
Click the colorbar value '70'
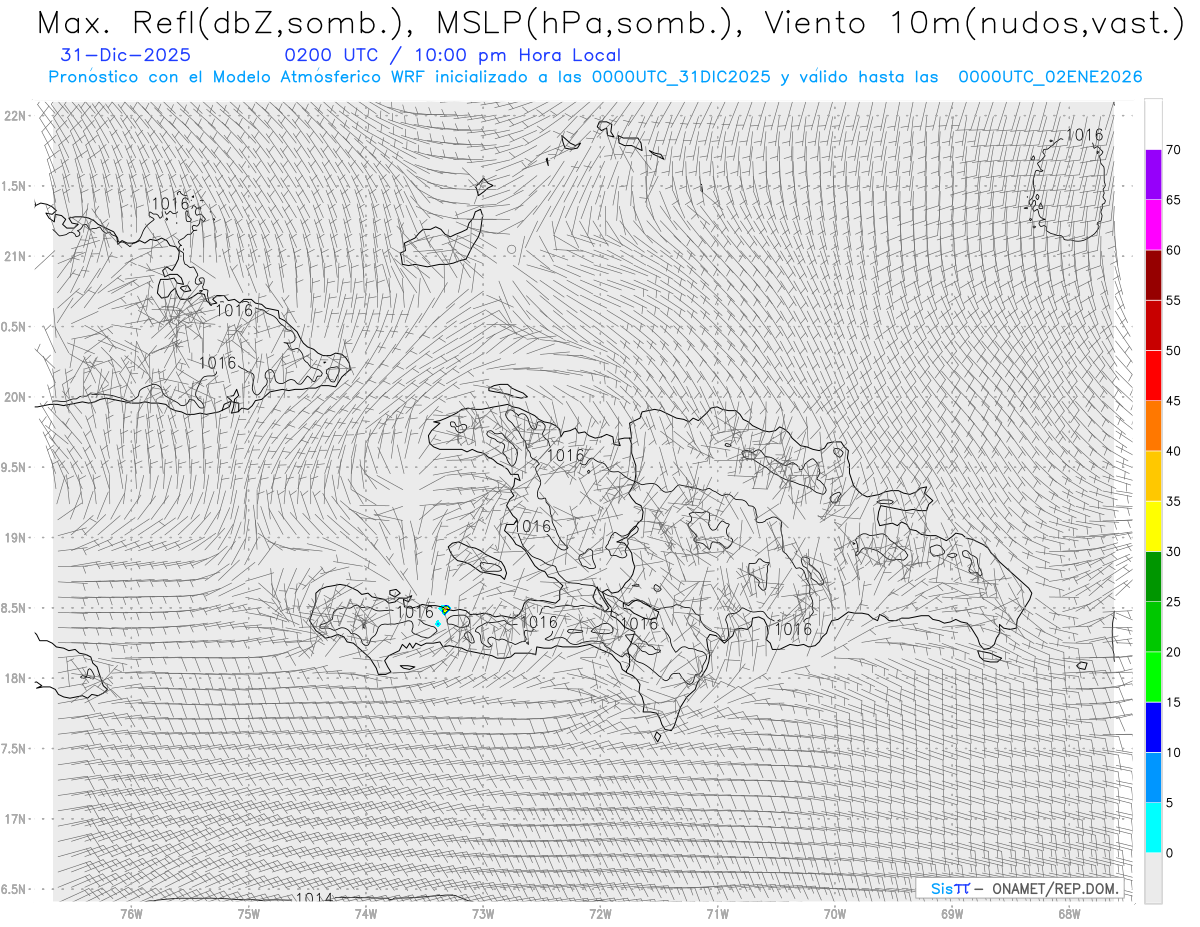click(1173, 150)
